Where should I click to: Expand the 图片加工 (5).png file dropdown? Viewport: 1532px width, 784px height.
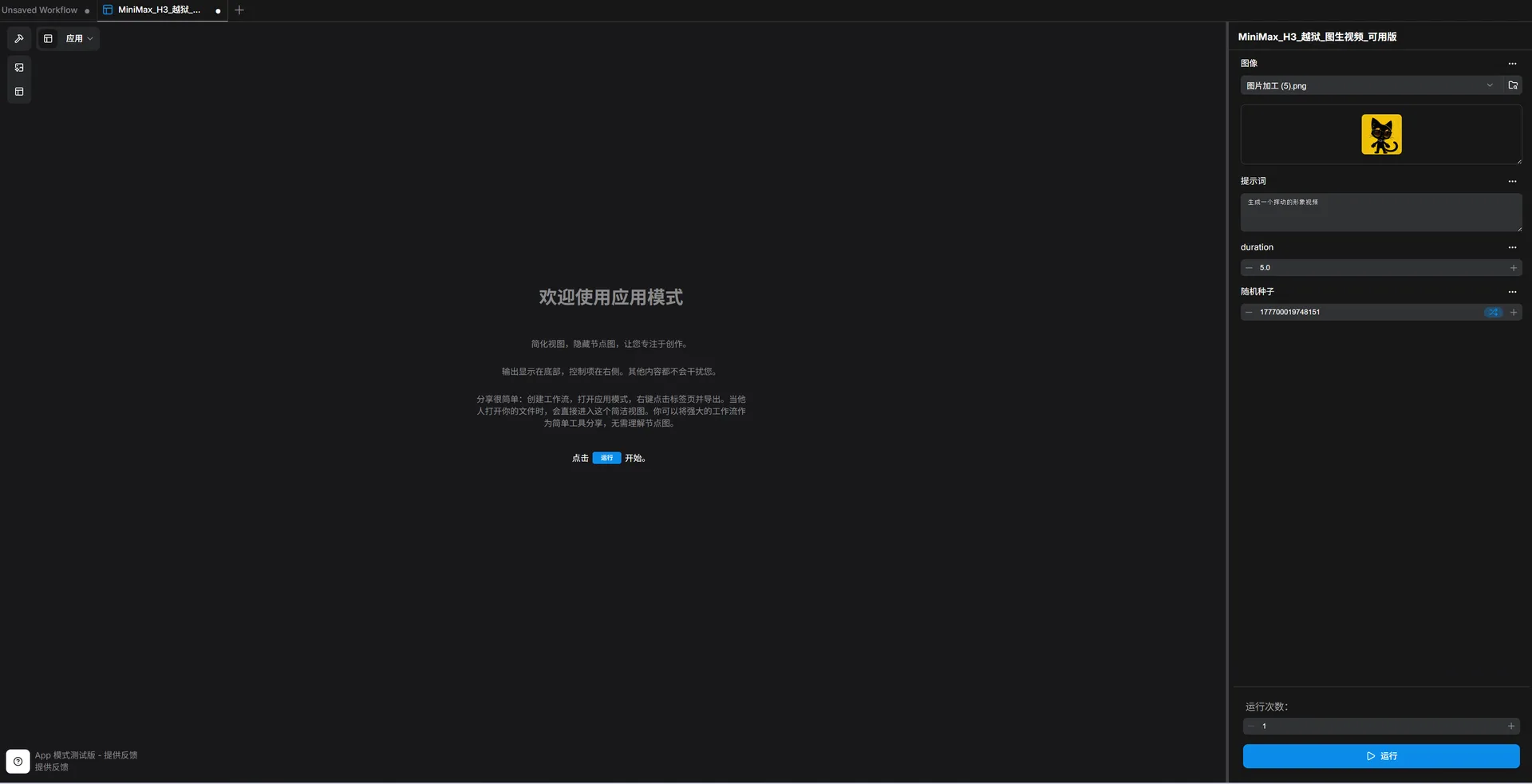pyautogui.click(x=1371, y=85)
